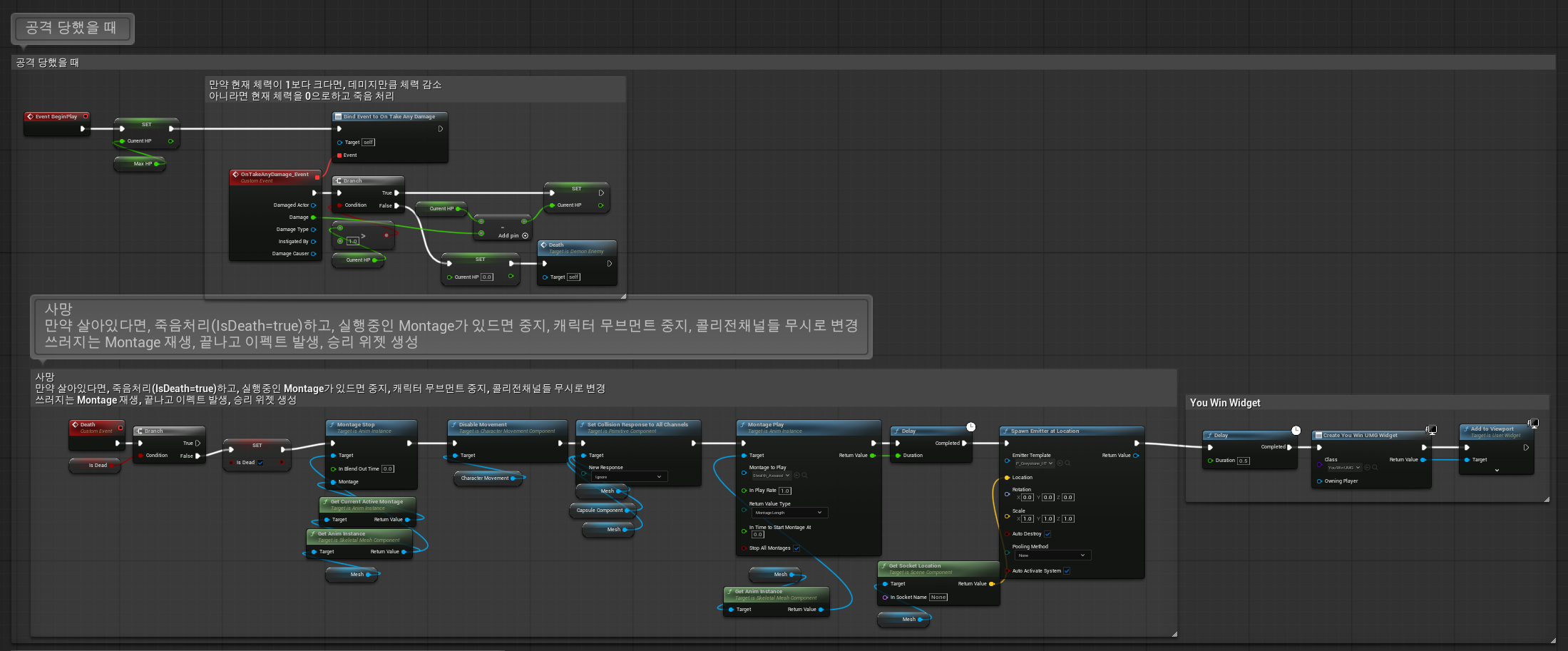Click the monitor icon on Add to Viewport node
The height and width of the screenshot is (651, 1568).
(1533, 424)
